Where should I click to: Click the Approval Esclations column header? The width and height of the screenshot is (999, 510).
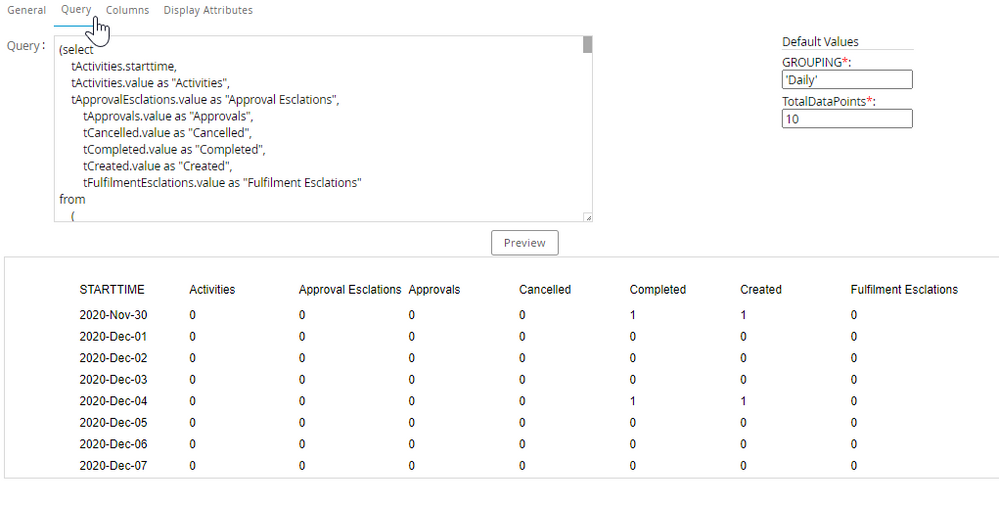pyautogui.click(x=350, y=290)
